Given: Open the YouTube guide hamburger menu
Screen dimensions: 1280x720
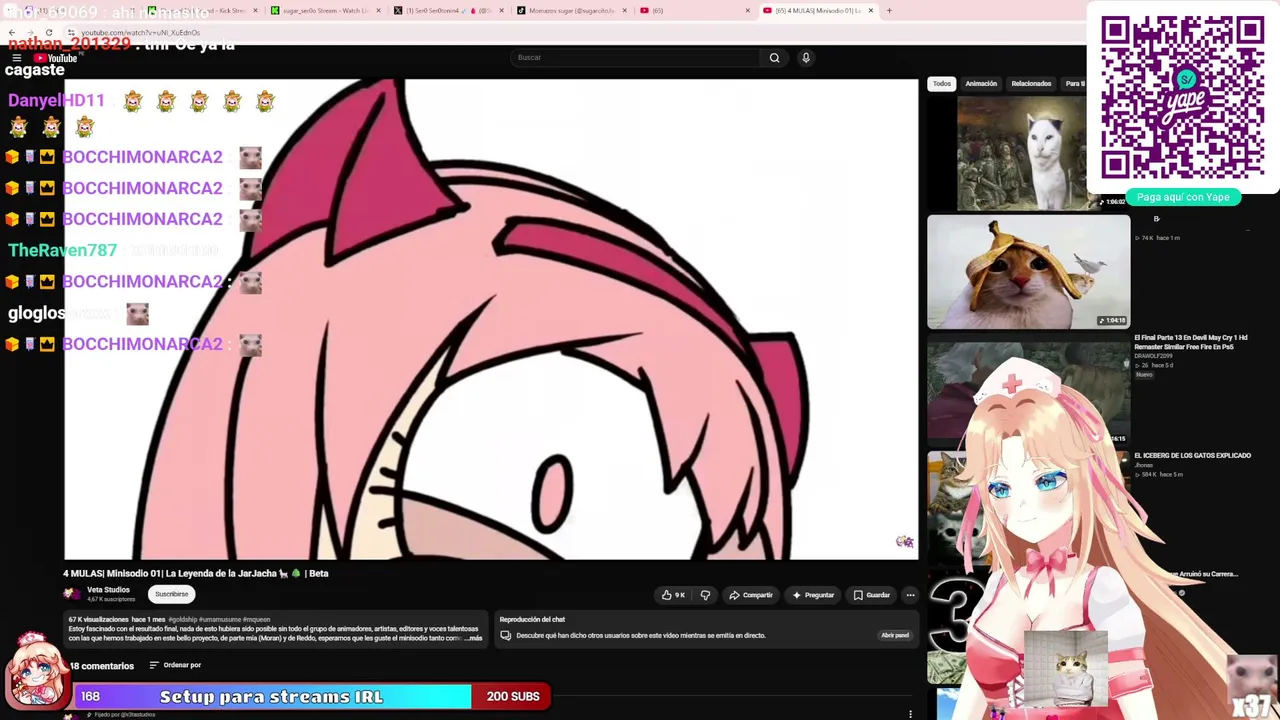Looking at the screenshot, I should (x=16, y=58).
